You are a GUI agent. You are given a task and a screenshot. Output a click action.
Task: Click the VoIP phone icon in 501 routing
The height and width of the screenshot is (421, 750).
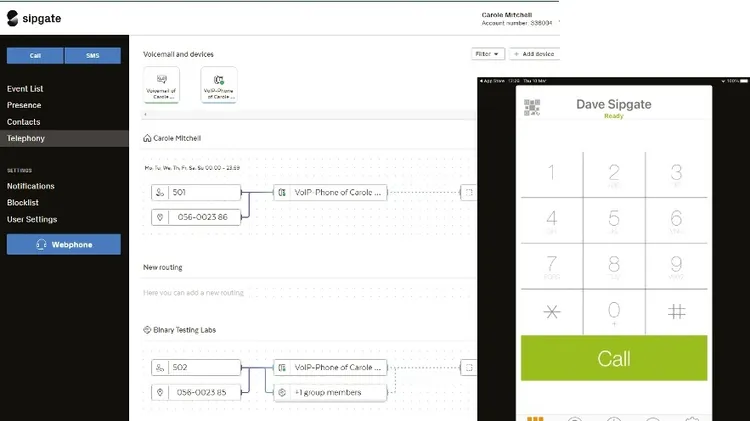pyautogui.click(x=282, y=192)
